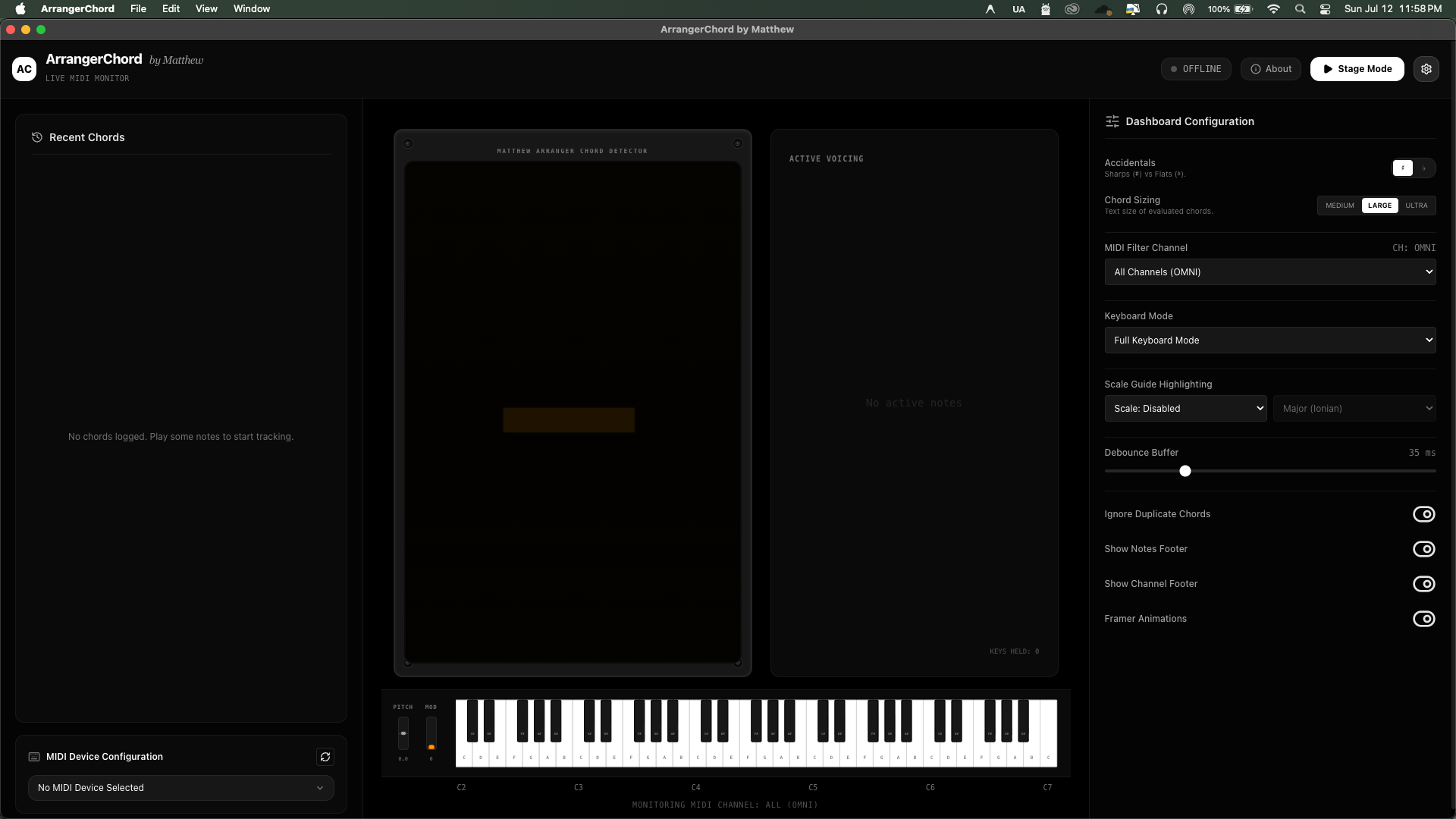Click the Stage Mode button
The height and width of the screenshot is (819, 1456).
coord(1357,69)
